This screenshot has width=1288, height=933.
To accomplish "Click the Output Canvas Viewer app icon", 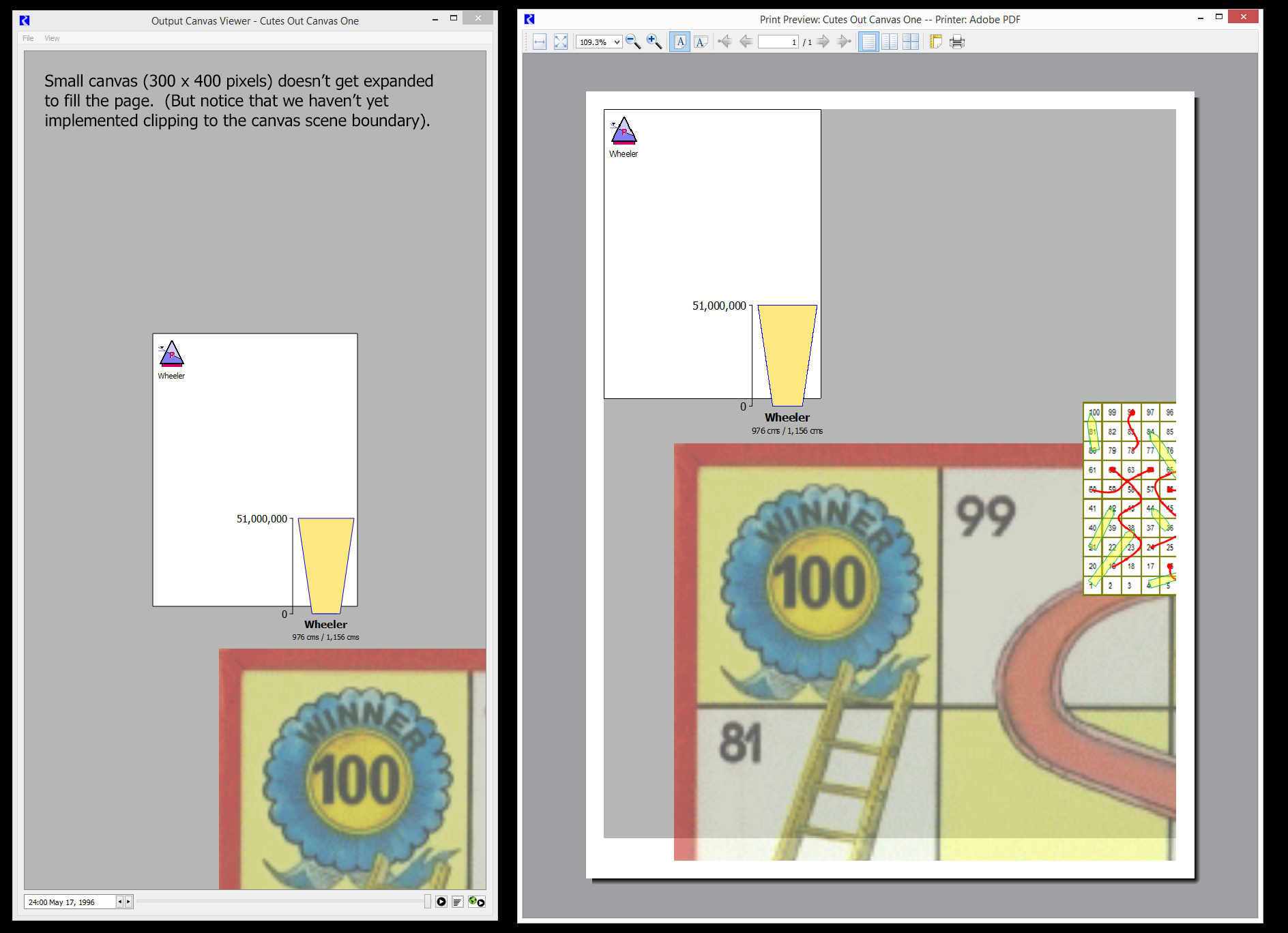I will coord(25,20).
